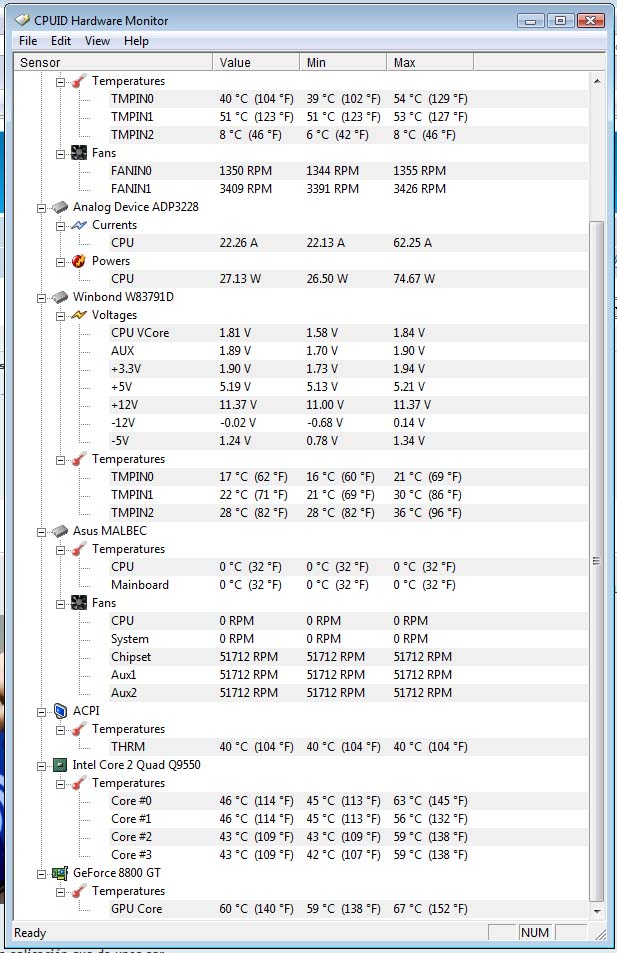The width and height of the screenshot is (617, 953).
Task: Click the Powers flame icon
Action: (79, 261)
